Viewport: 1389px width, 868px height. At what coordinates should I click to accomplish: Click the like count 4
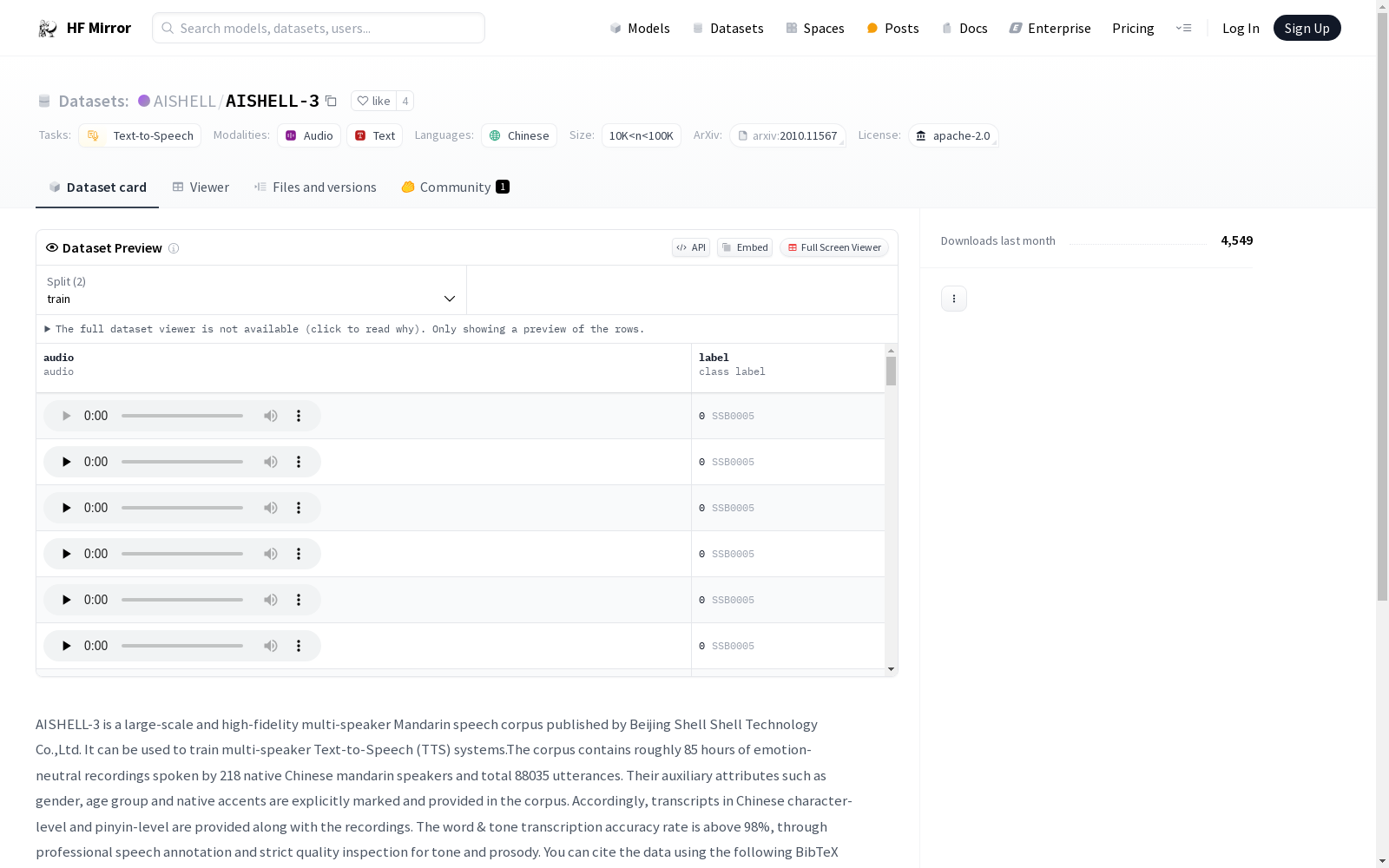(x=405, y=101)
